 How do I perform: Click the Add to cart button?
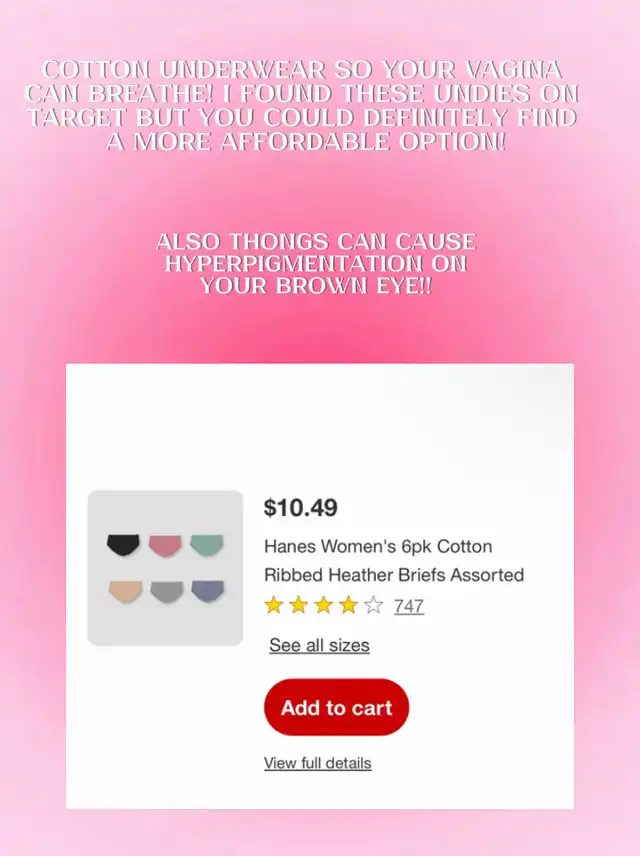click(336, 708)
